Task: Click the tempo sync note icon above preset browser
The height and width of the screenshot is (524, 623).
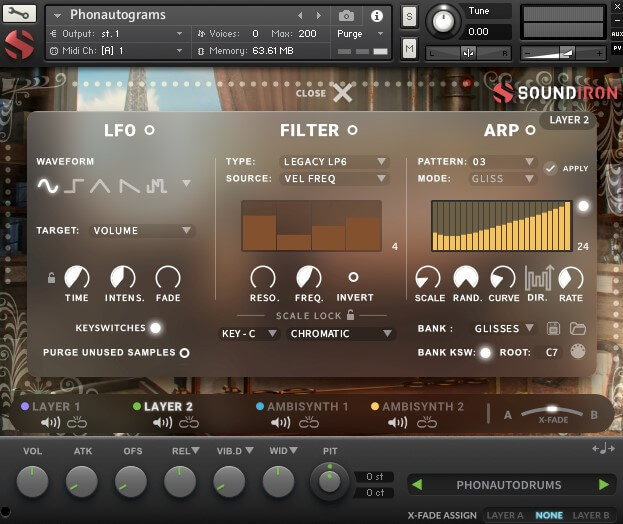Action: 603,449
